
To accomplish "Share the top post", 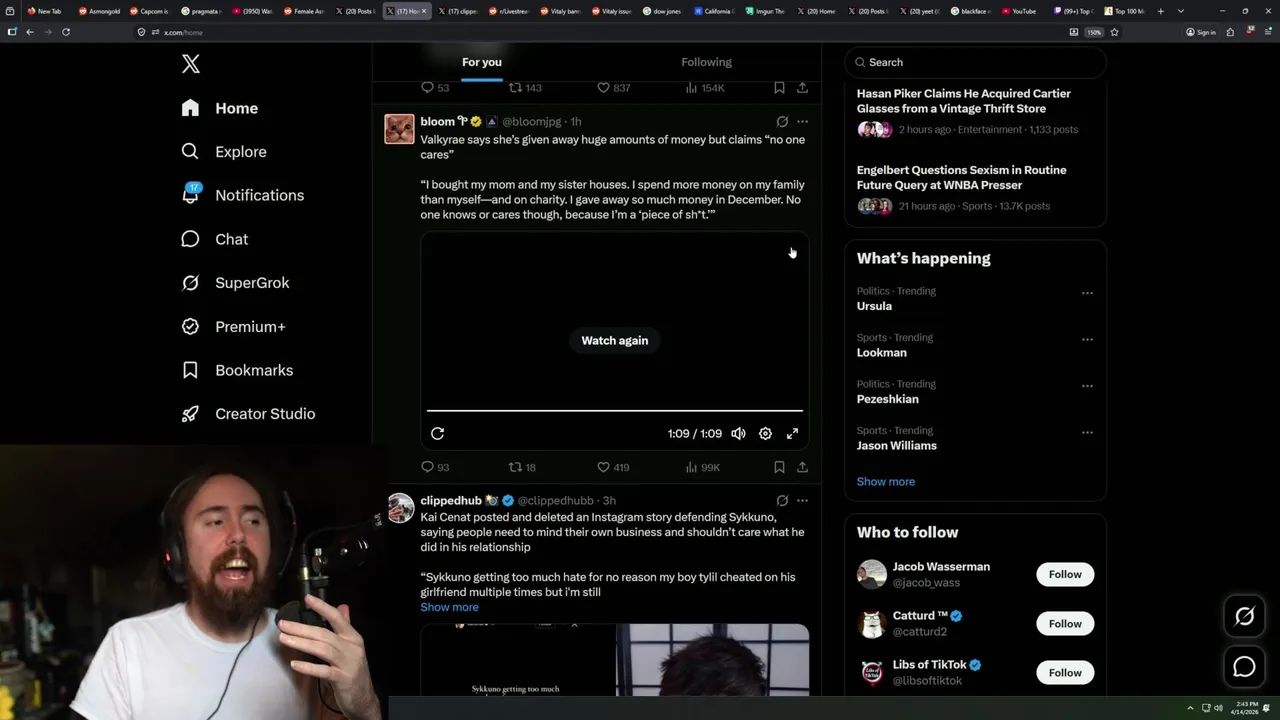I will pyautogui.click(x=802, y=88).
